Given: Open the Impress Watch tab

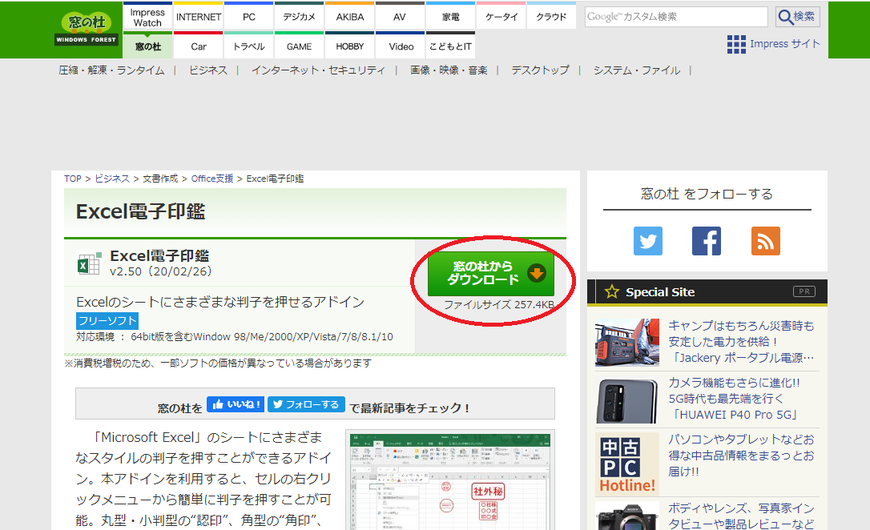Looking at the screenshot, I should click(148, 17).
